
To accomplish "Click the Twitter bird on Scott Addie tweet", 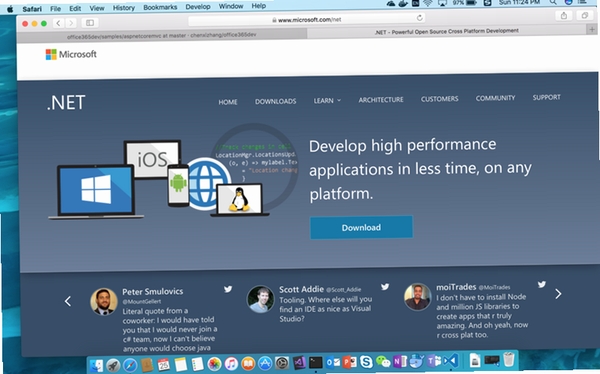I will 385,286.
